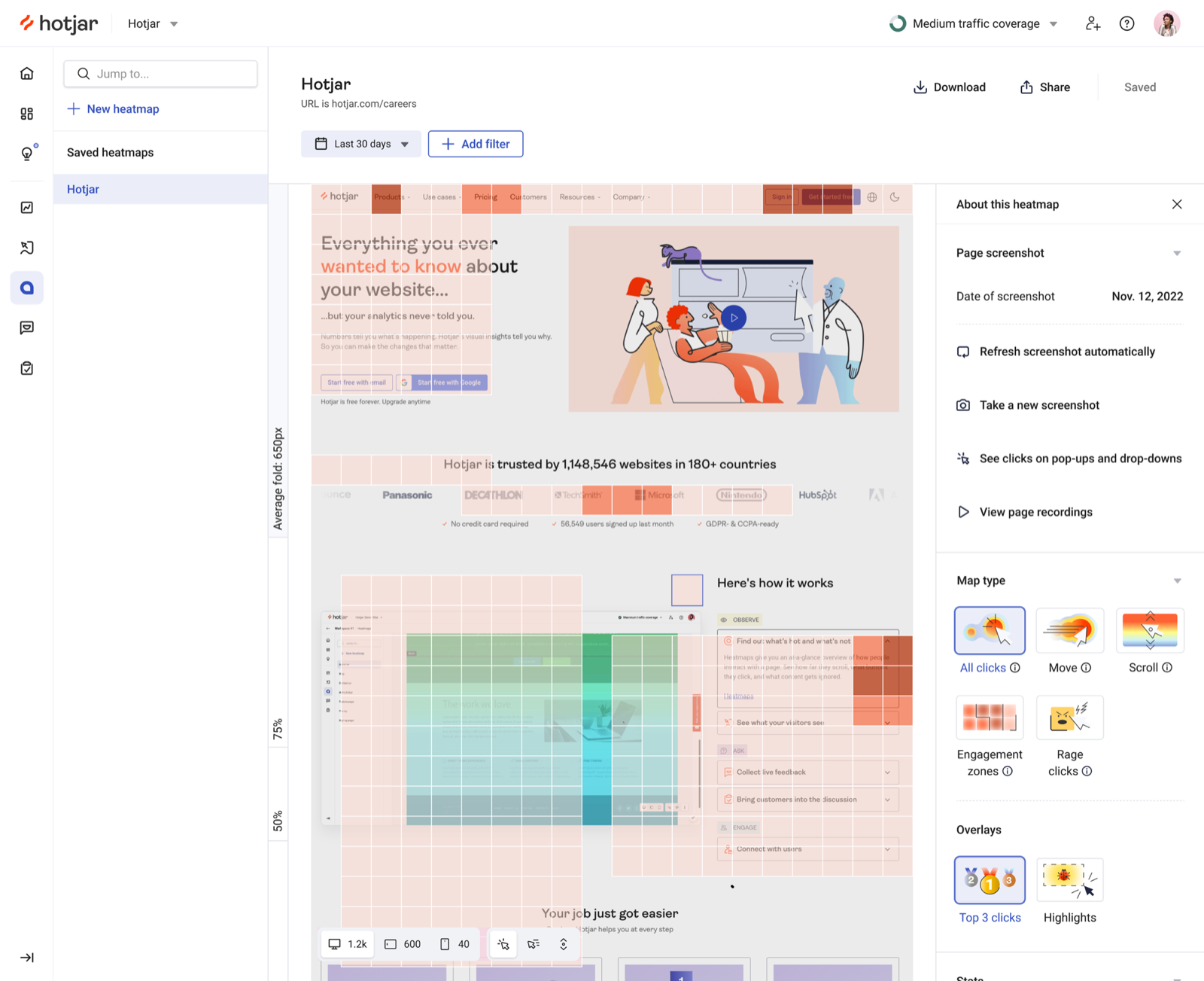Open the Medium traffic coverage dropdown
Image resolution: width=1204 pixels, height=981 pixels.
point(974,23)
